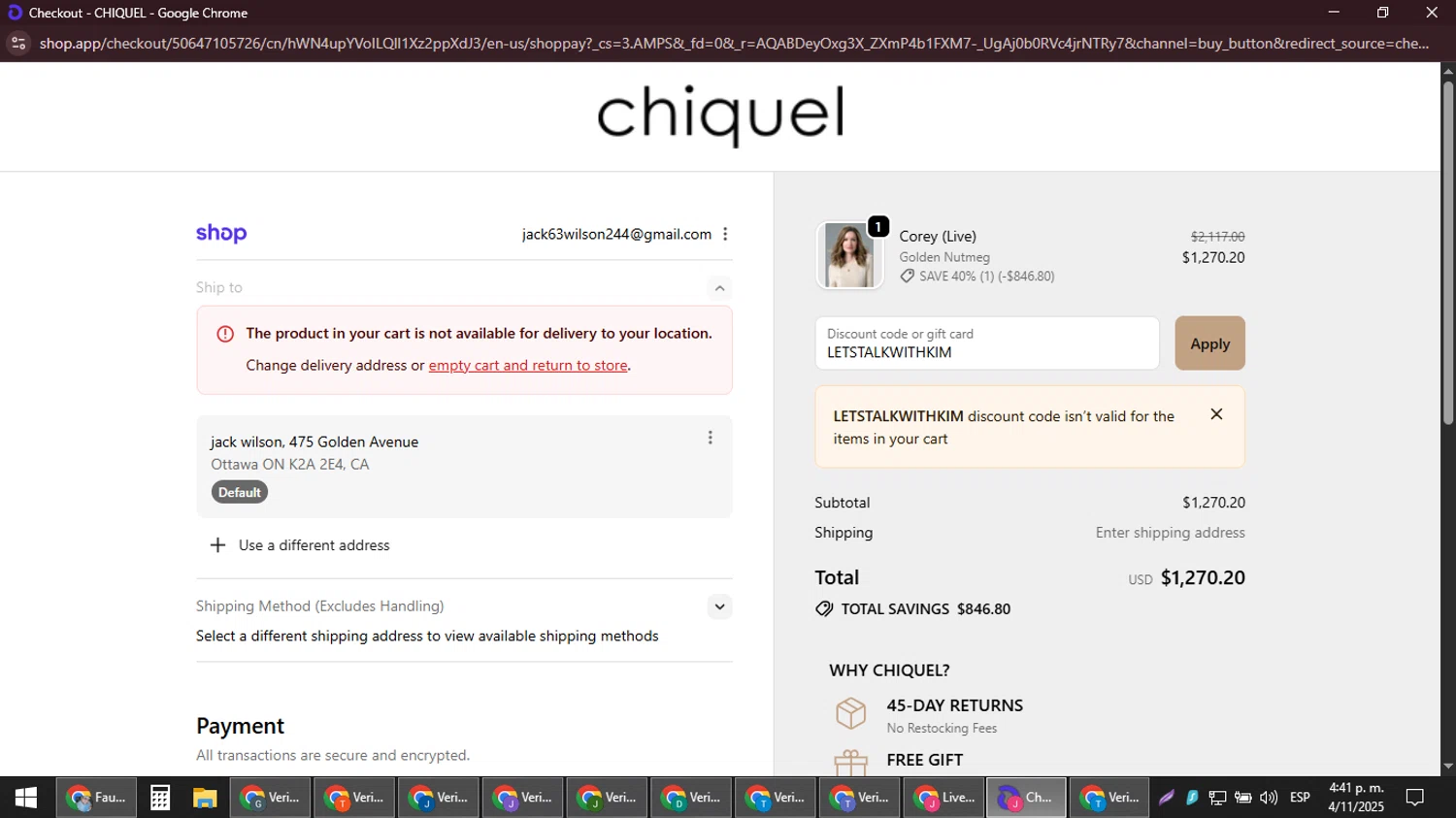1456x818 pixels.
Task: Click the network icon in system tray
Action: 1217,798
